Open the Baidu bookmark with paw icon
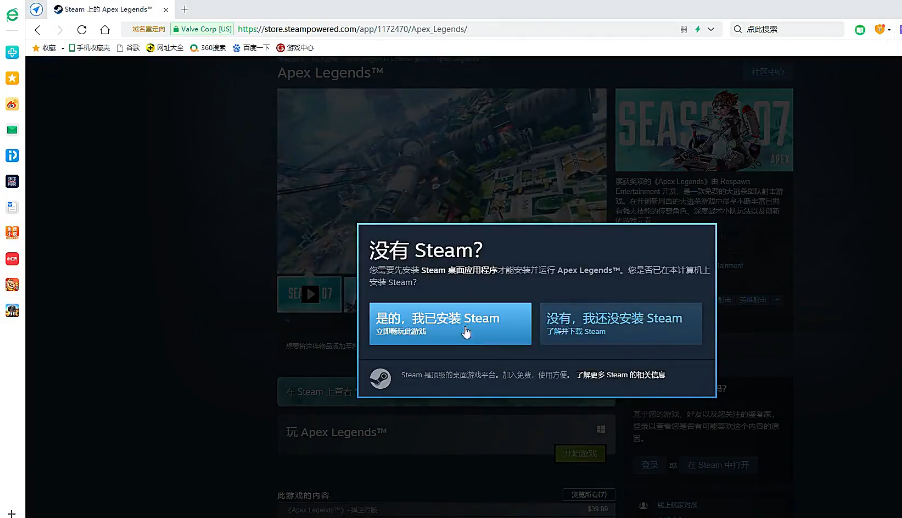 click(251, 48)
